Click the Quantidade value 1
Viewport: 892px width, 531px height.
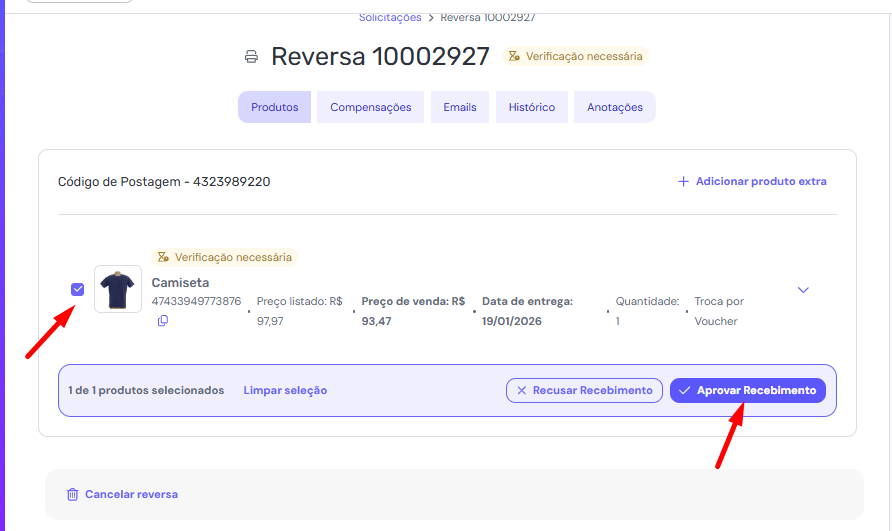(x=618, y=322)
